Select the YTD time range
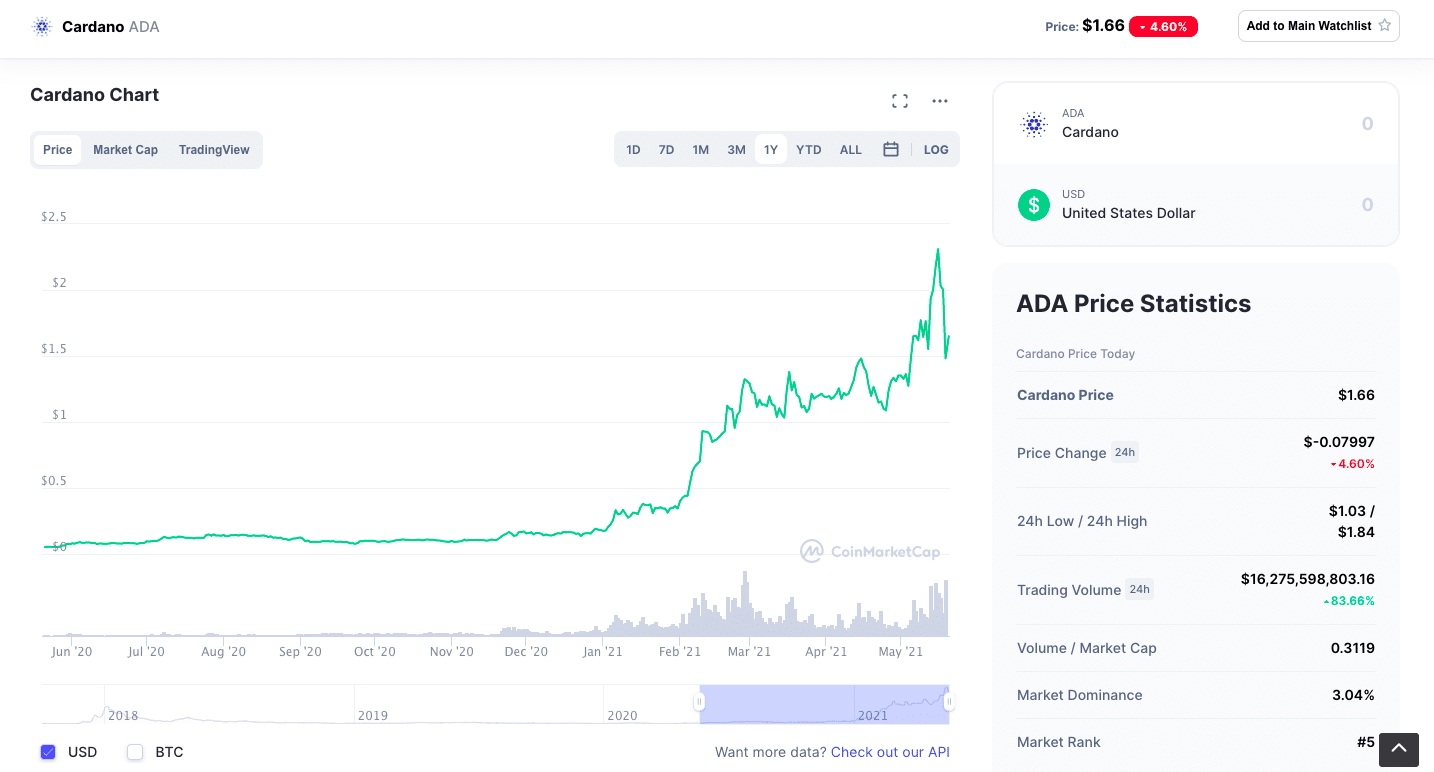 click(x=809, y=150)
